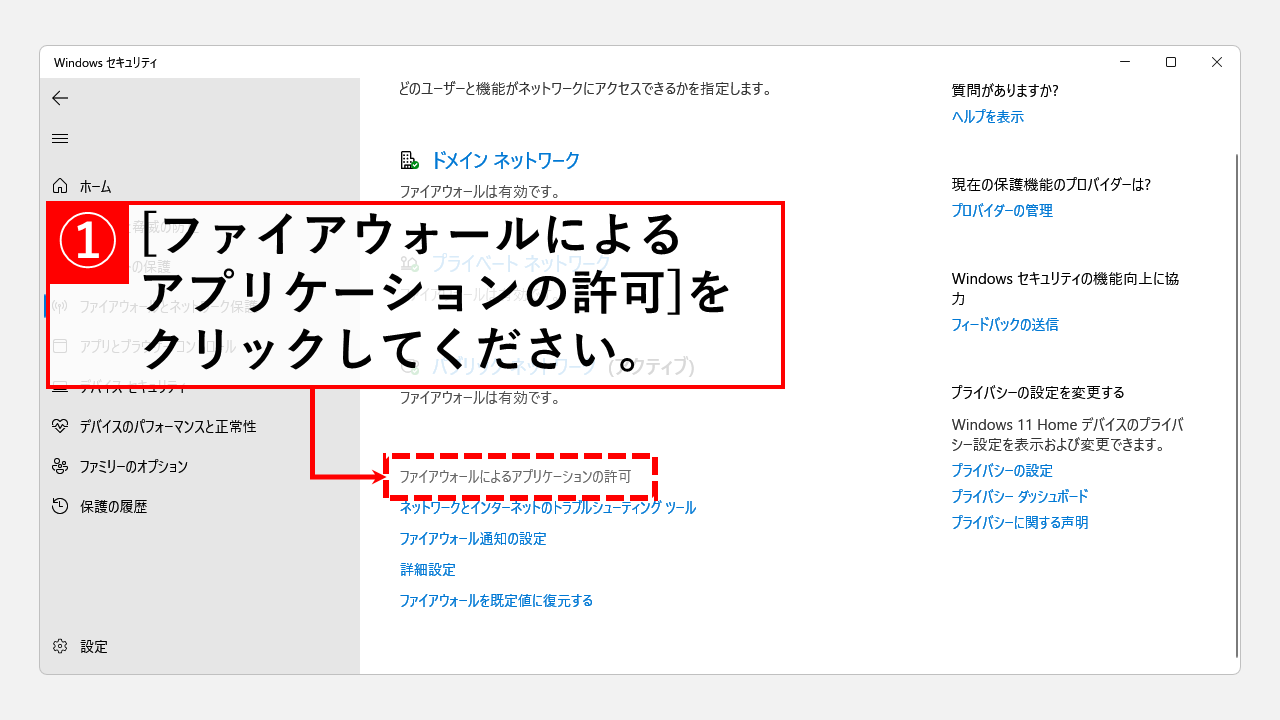Restore firewall defaults via ファイアウォールを既定値に復元する
This screenshot has width=1280, height=720.
click(x=496, y=600)
